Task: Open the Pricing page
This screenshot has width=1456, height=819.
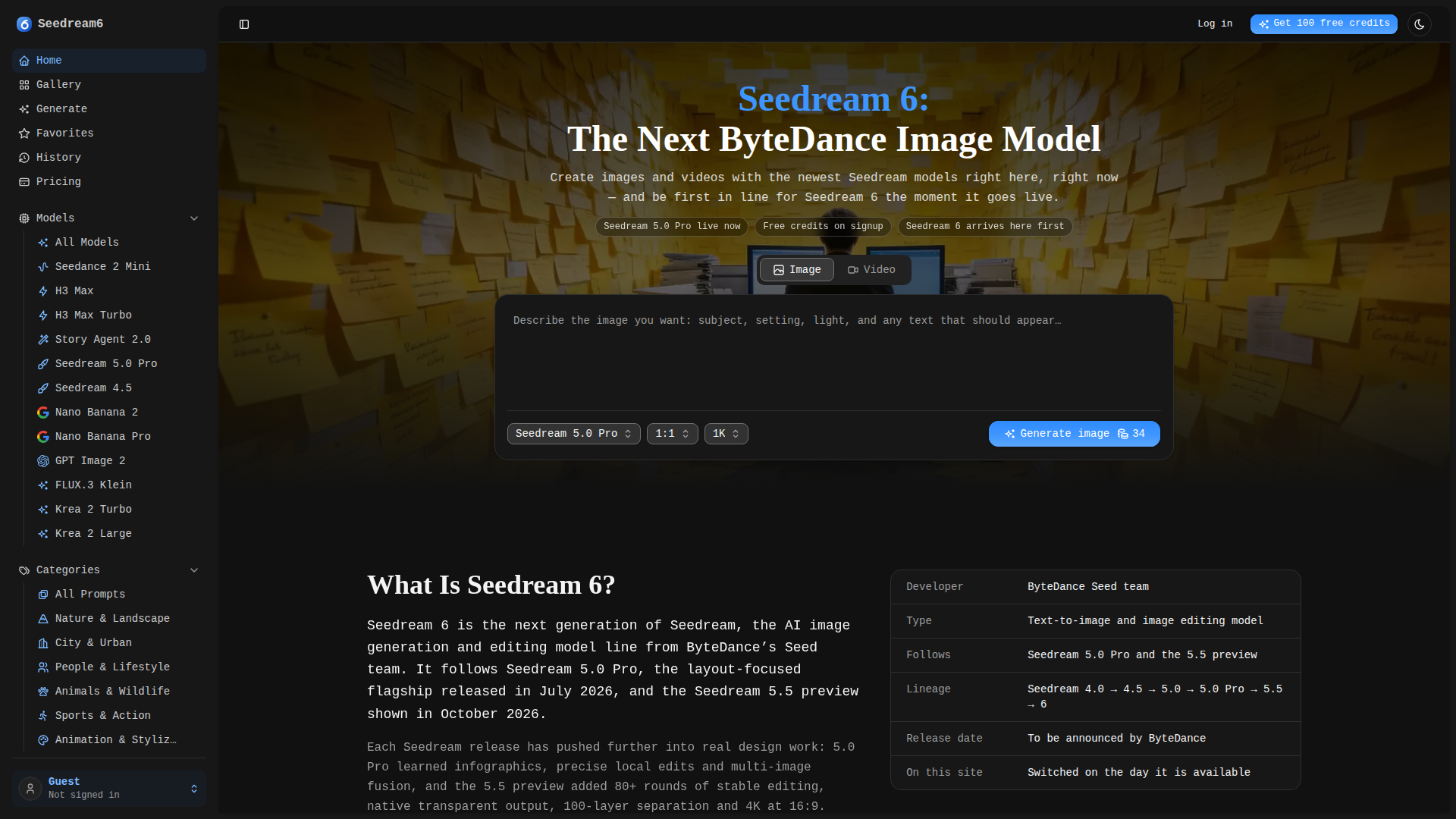Action: [109, 182]
